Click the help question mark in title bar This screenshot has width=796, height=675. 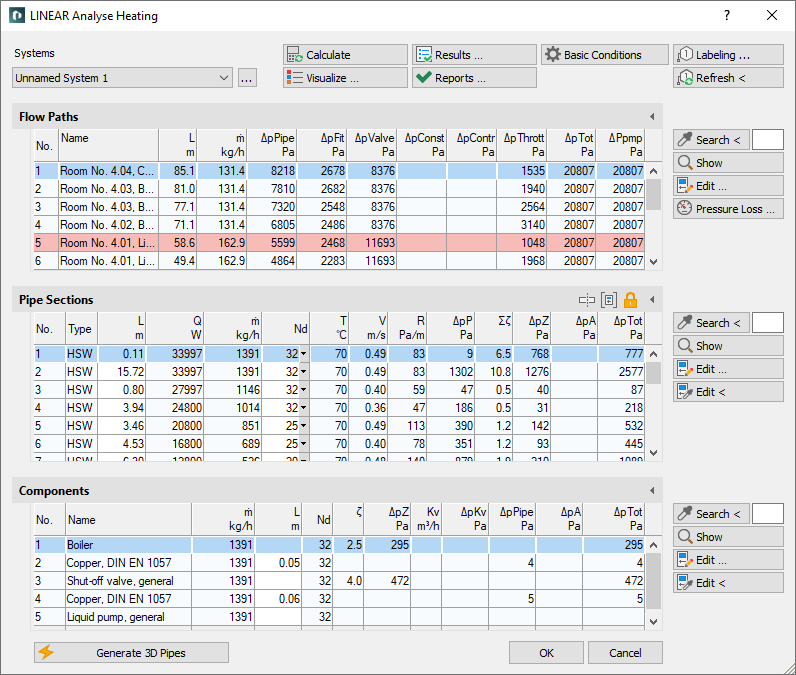click(727, 15)
